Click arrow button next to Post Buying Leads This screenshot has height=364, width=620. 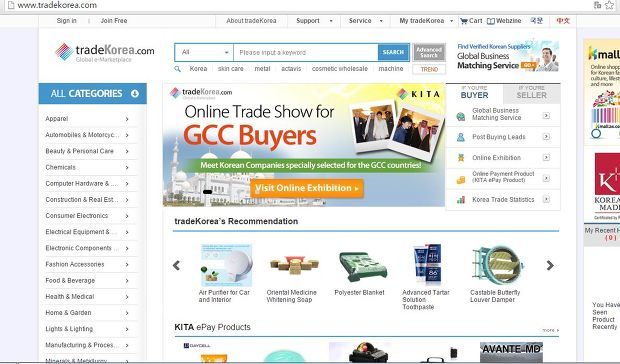pos(546,137)
